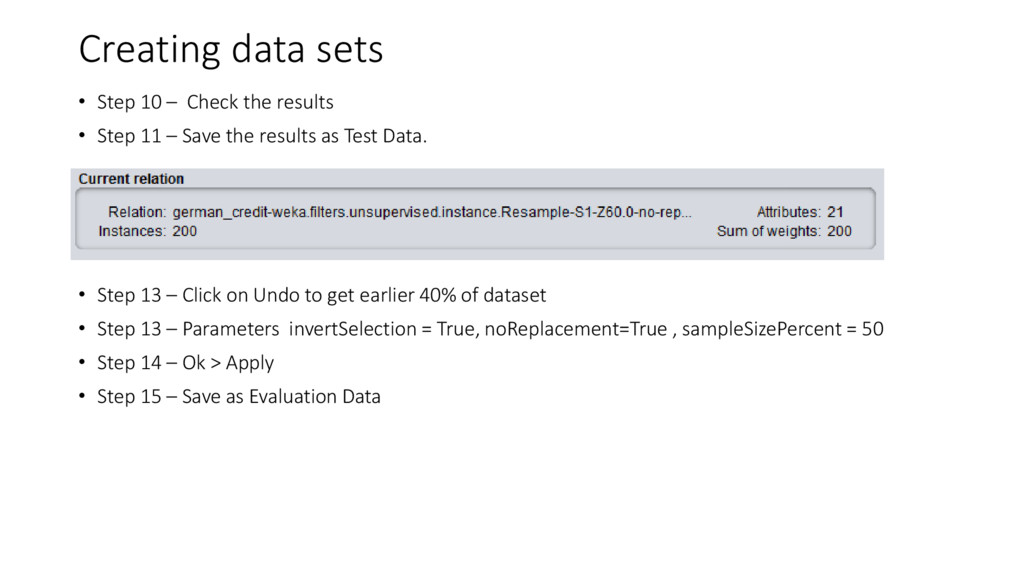
Task: Select the 'Step 10 – Check the results' bullet
Action: 215,102
